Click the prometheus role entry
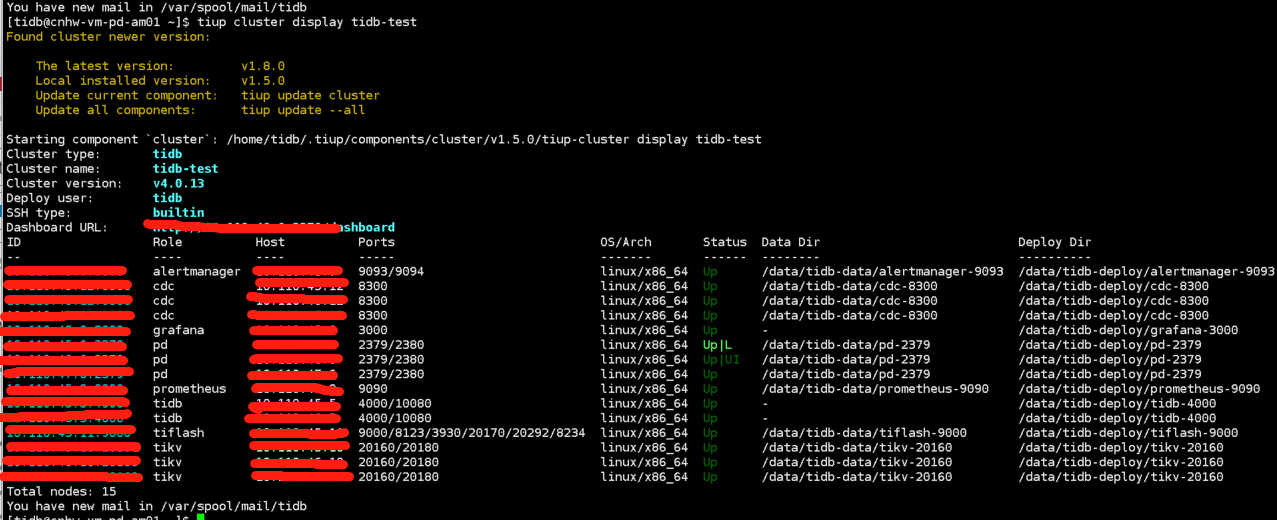The height and width of the screenshot is (520, 1277). coord(189,389)
